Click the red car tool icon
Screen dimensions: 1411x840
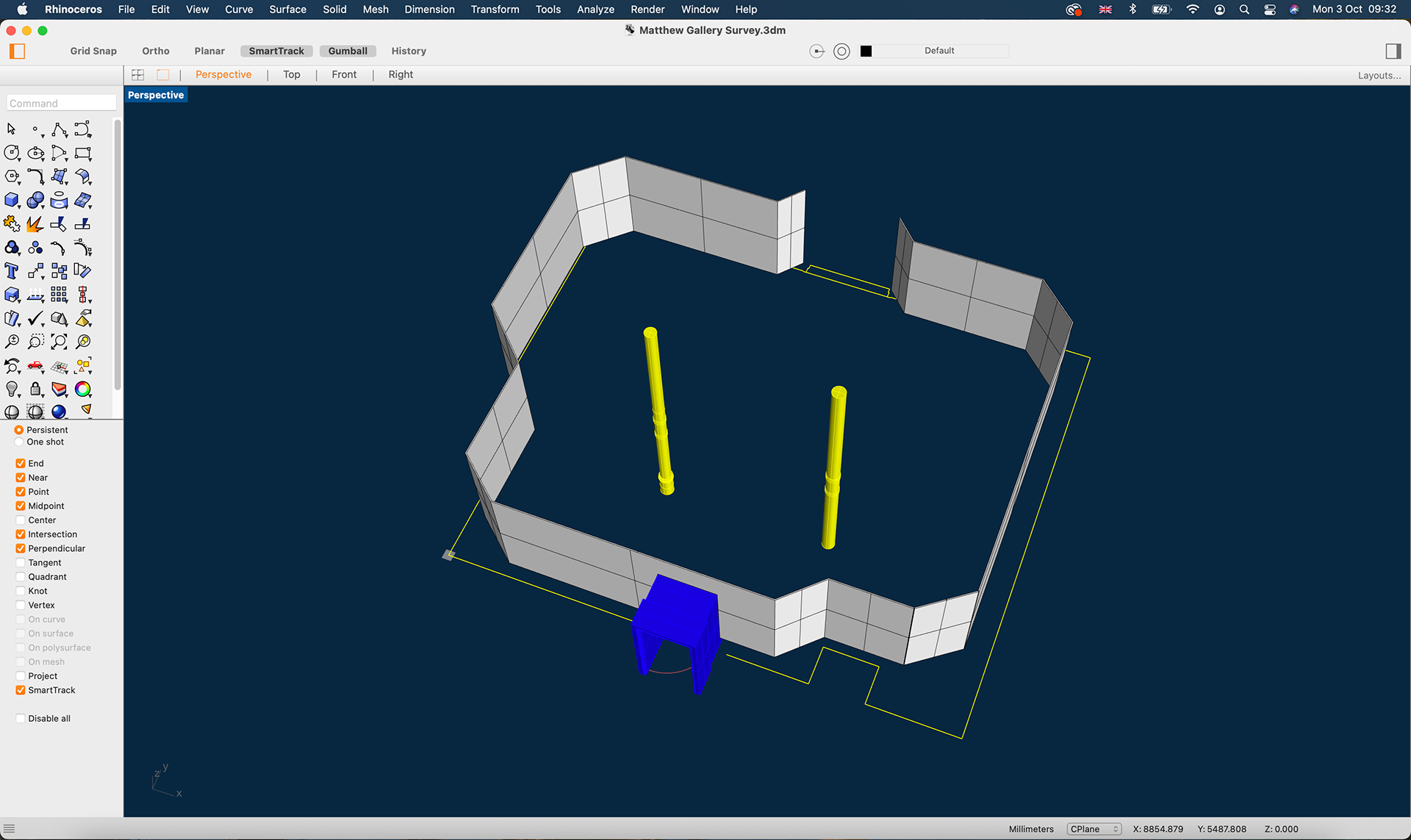(x=35, y=365)
